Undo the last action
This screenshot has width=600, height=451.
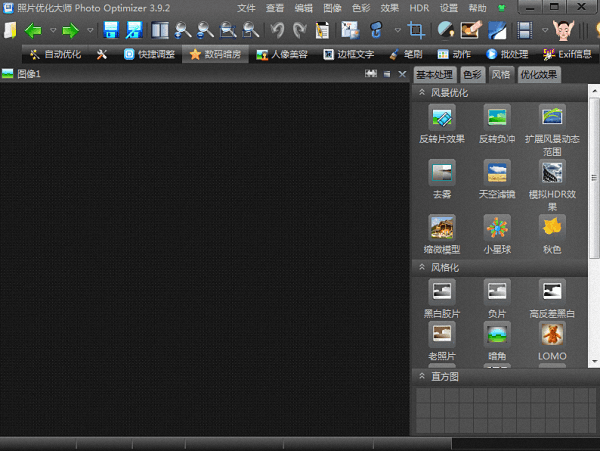coord(277,30)
